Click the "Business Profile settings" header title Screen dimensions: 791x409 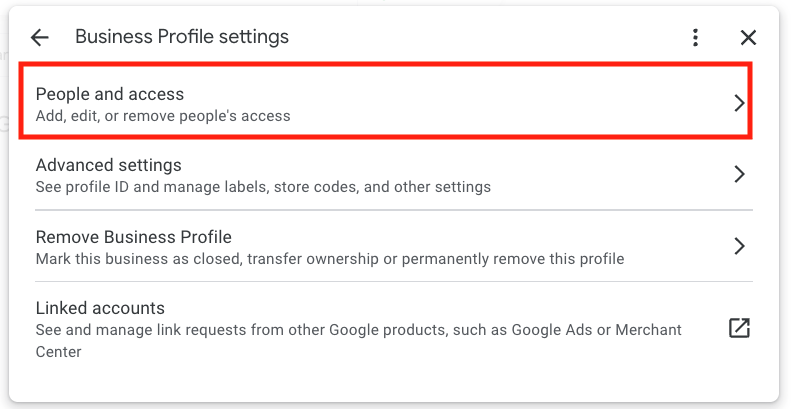pos(182,37)
